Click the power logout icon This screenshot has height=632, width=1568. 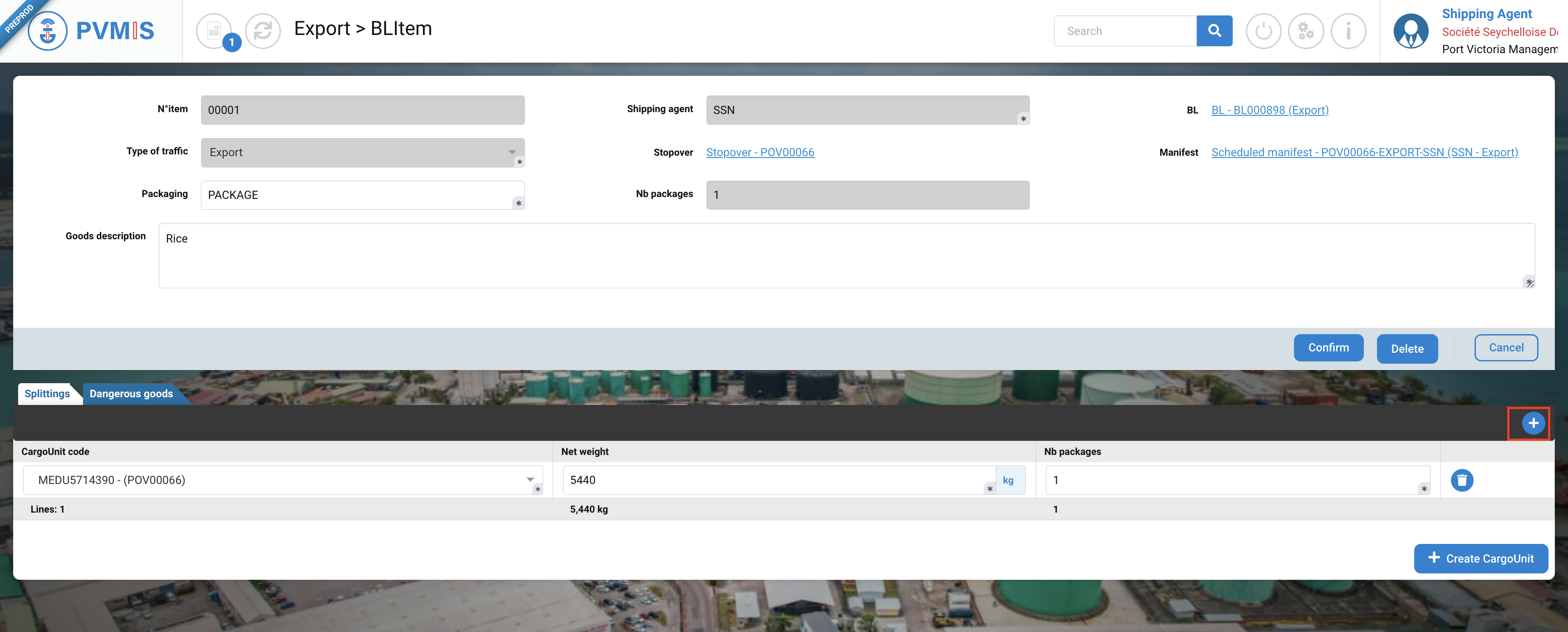(1263, 30)
